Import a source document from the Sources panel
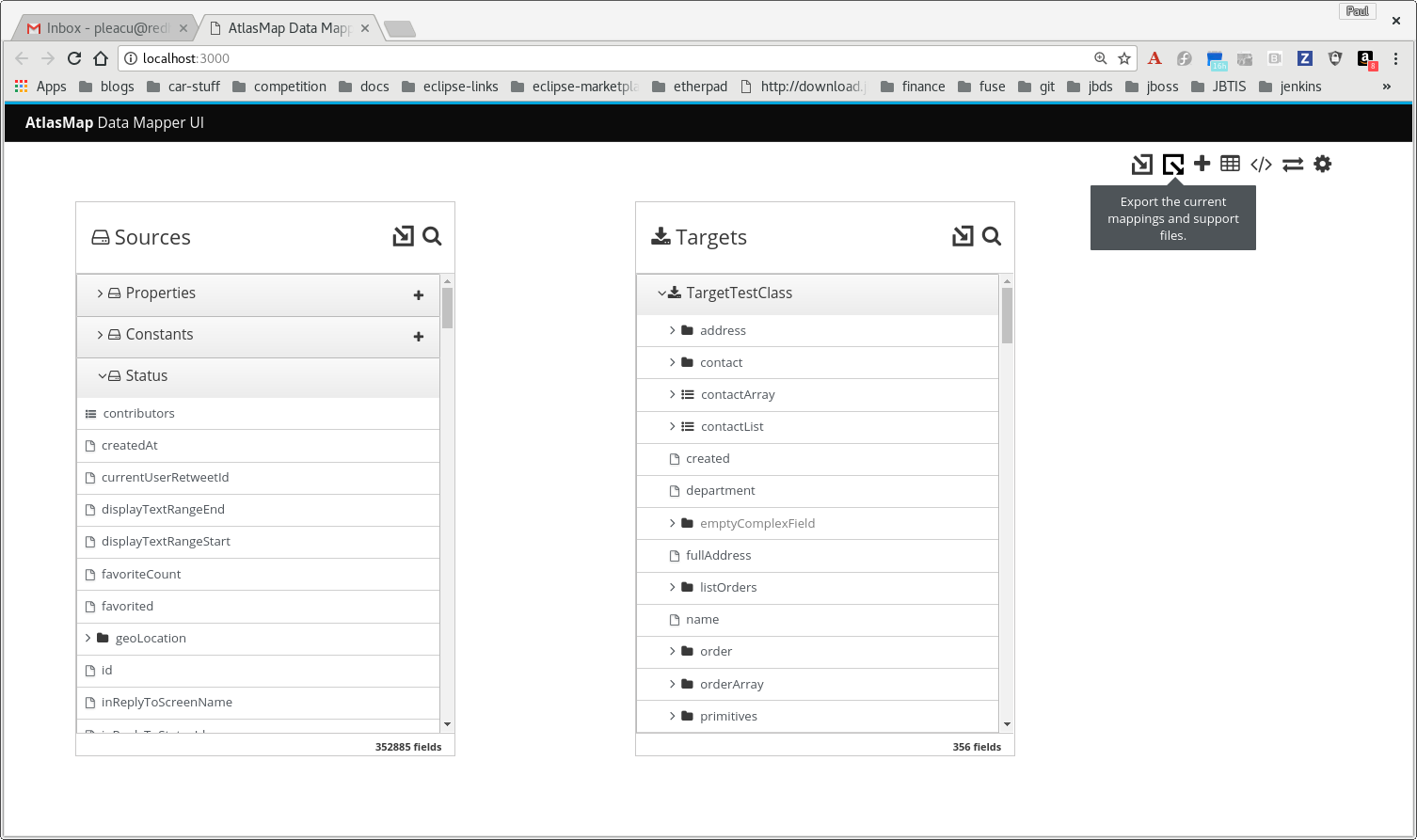The width and height of the screenshot is (1417, 840). coord(402,236)
